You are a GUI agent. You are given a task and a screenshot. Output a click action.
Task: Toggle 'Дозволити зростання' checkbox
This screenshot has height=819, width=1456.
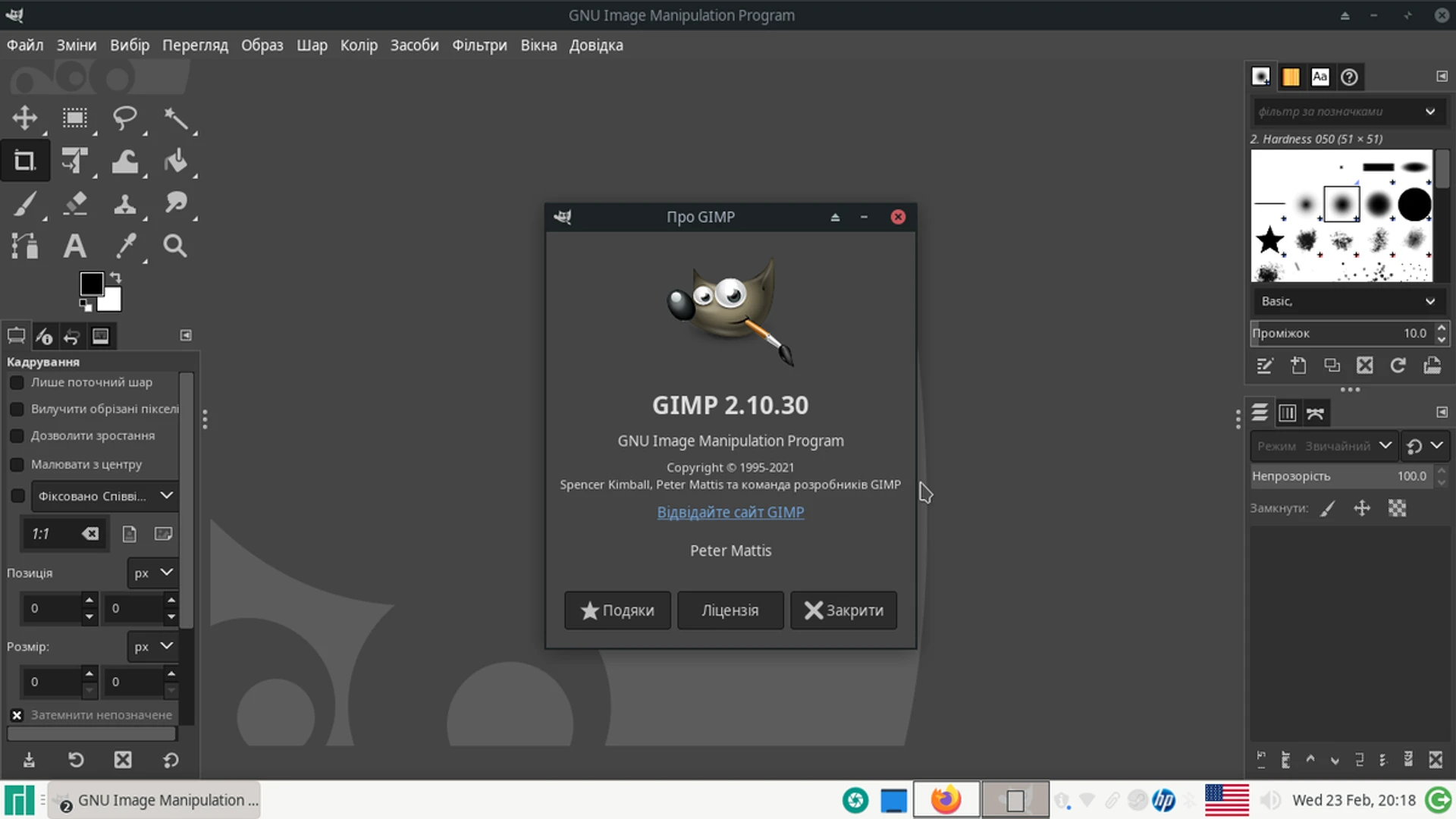pos(17,435)
